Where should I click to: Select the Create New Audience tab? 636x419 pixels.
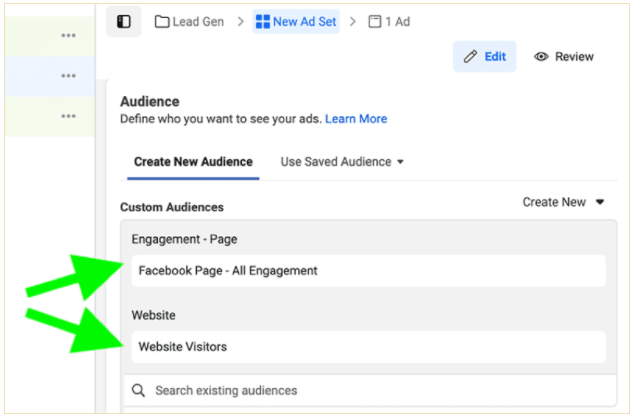tap(193, 162)
